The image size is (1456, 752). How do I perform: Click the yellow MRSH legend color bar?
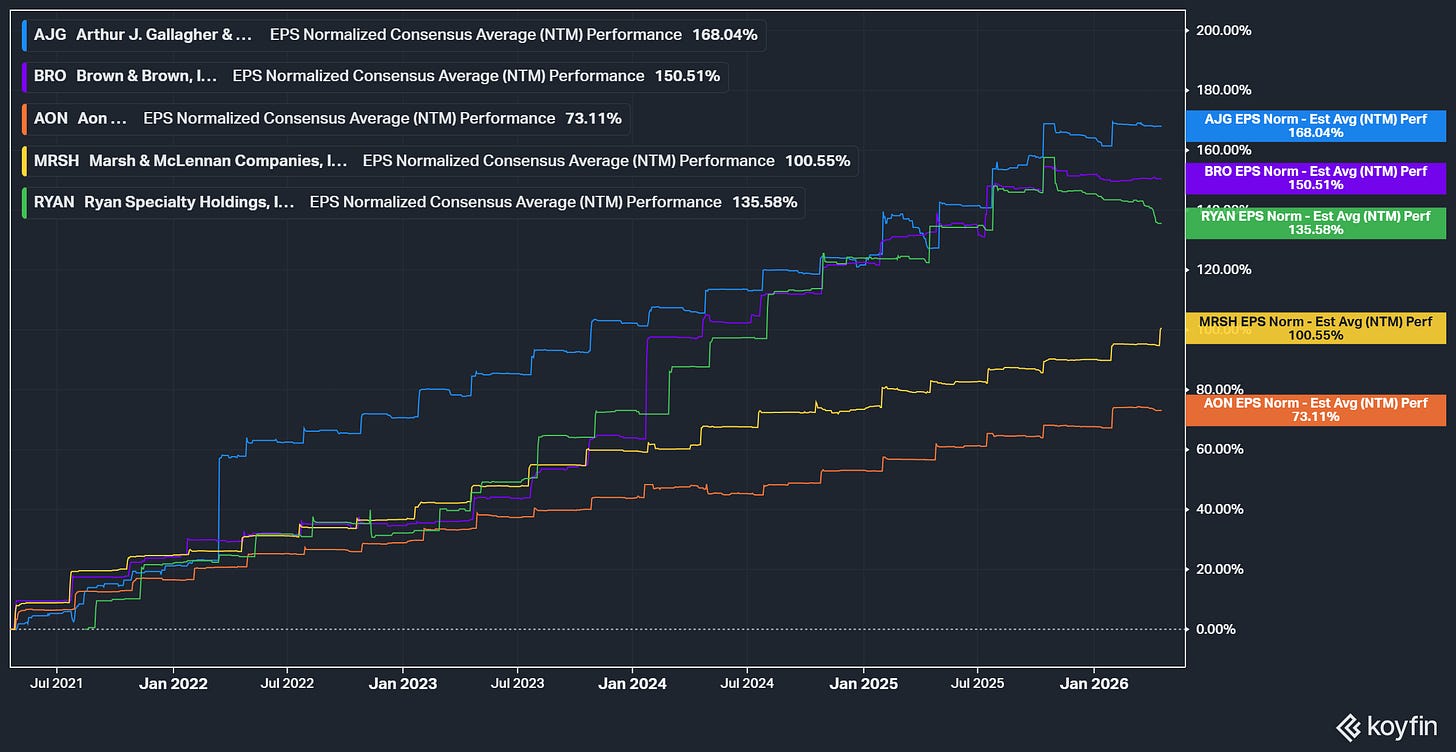pos(24,160)
